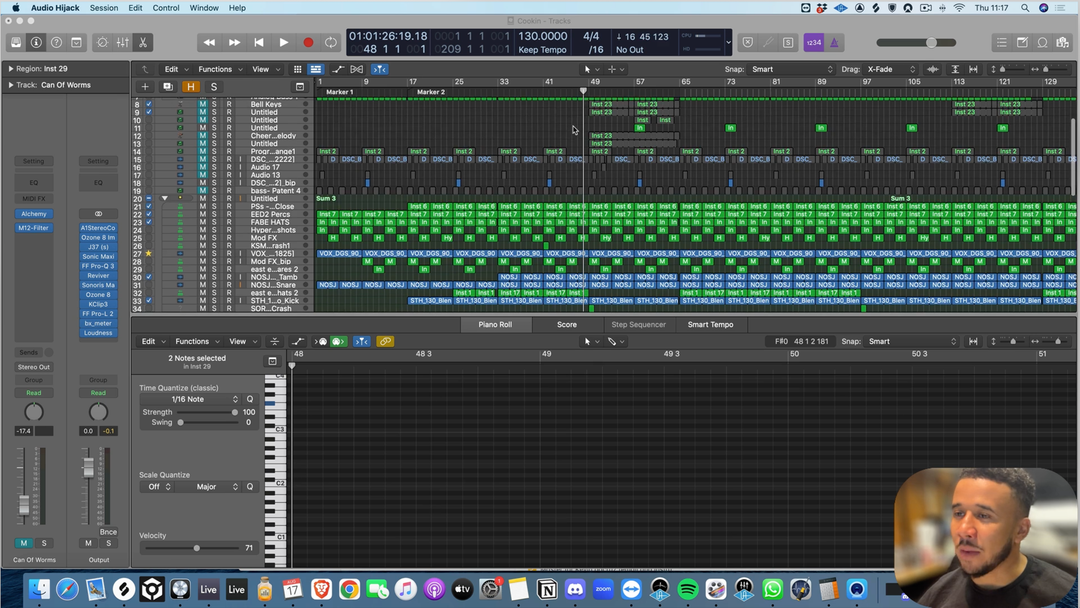
Task: Open the Session menu in menu bar
Action: [x=103, y=7]
